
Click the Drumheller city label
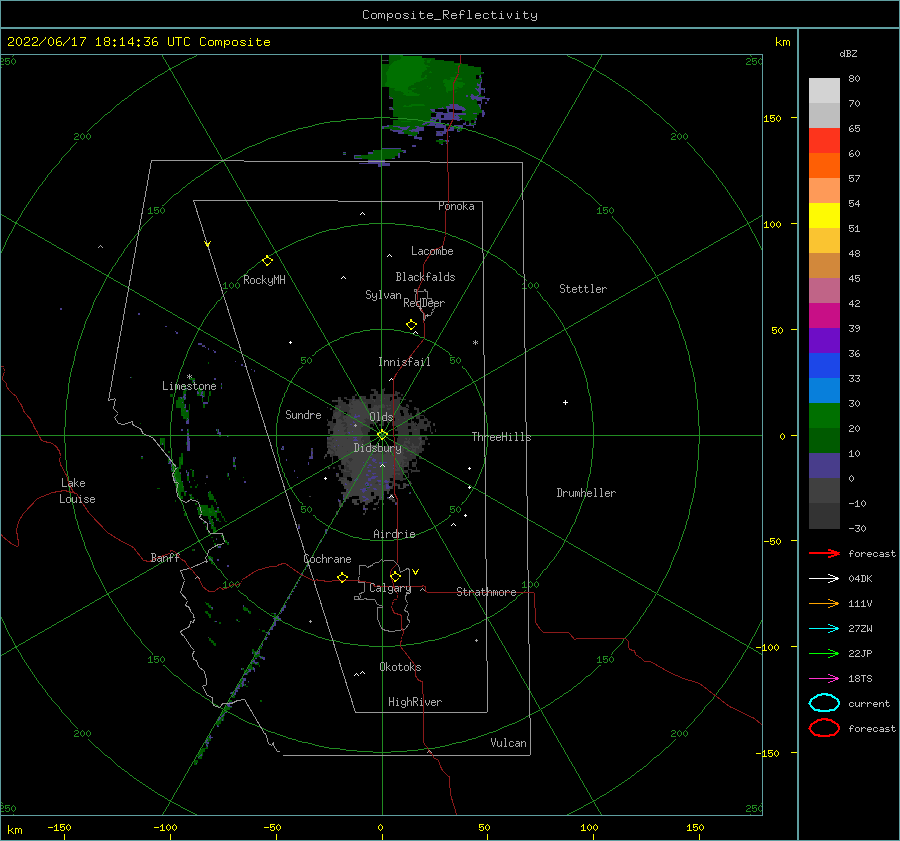586,493
